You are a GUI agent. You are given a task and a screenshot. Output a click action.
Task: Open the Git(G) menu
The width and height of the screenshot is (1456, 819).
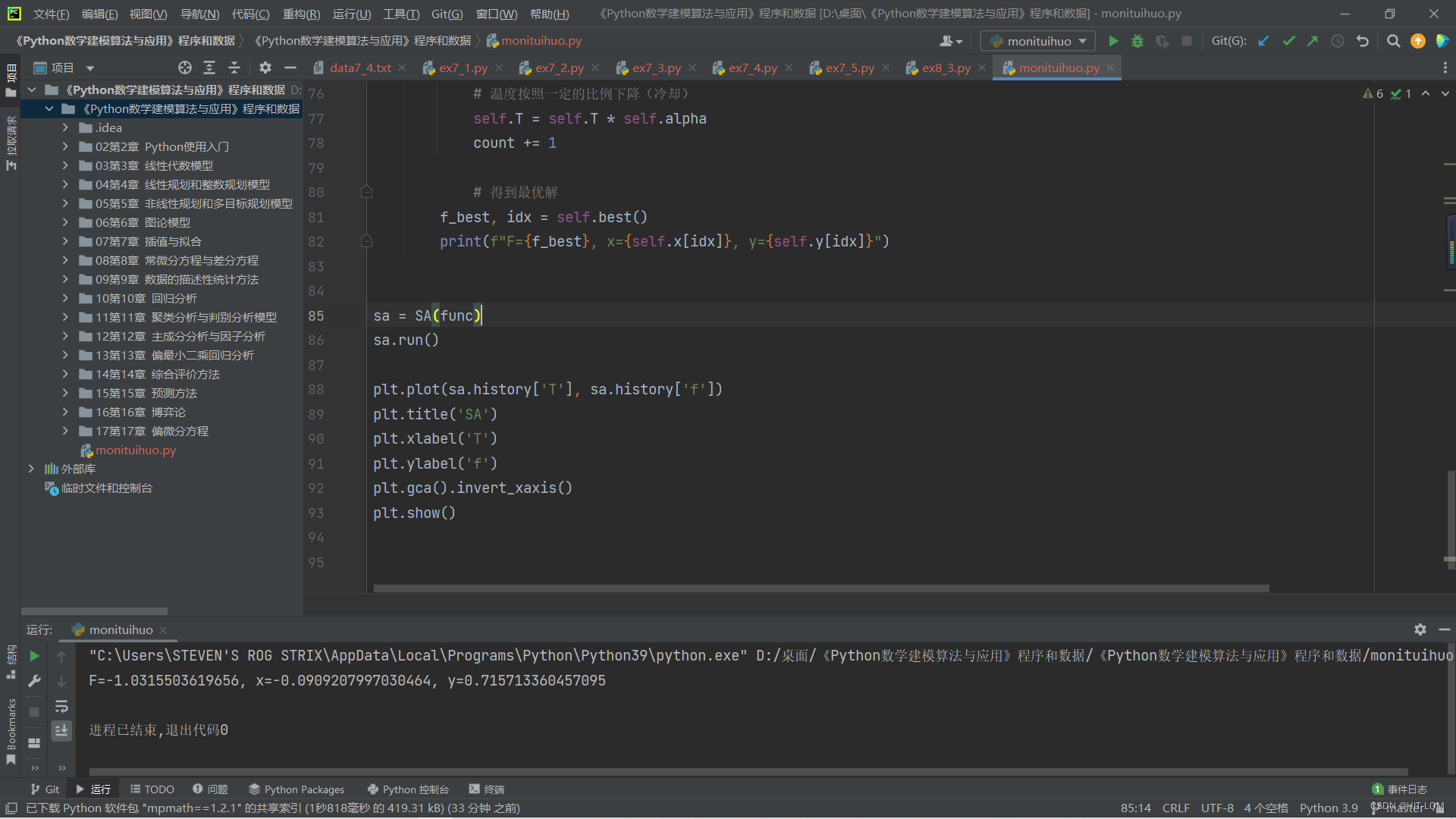coord(447,14)
